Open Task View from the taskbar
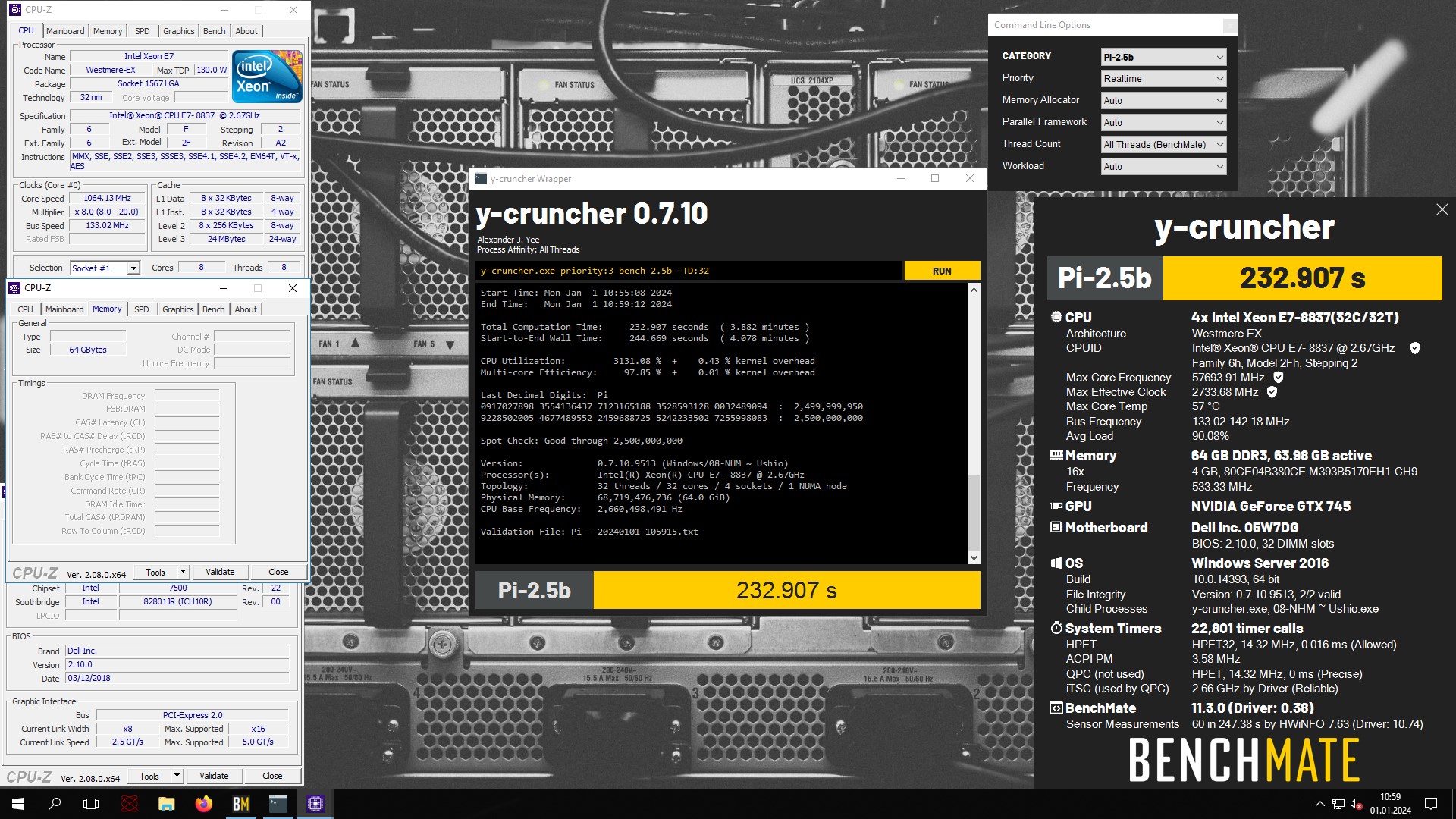This screenshot has width=1456, height=819. click(91, 804)
